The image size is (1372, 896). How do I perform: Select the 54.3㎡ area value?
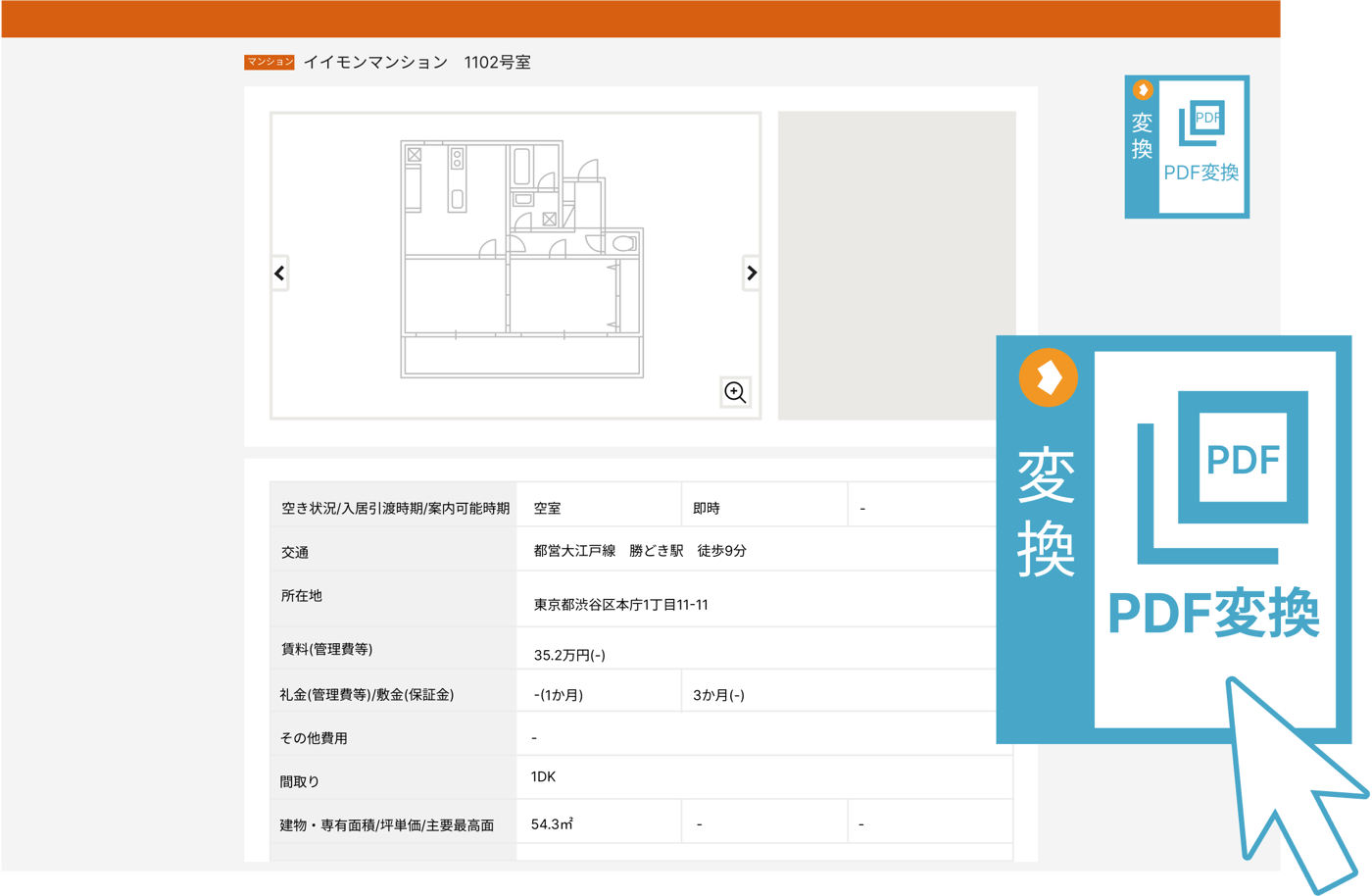[x=552, y=824]
